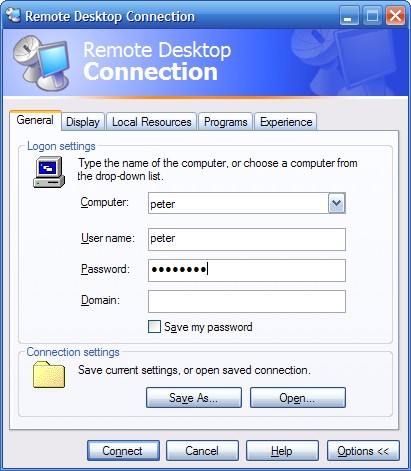Switch to the Display tab
Image resolution: width=411 pixels, height=471 pixels.
tap(83, 122)
